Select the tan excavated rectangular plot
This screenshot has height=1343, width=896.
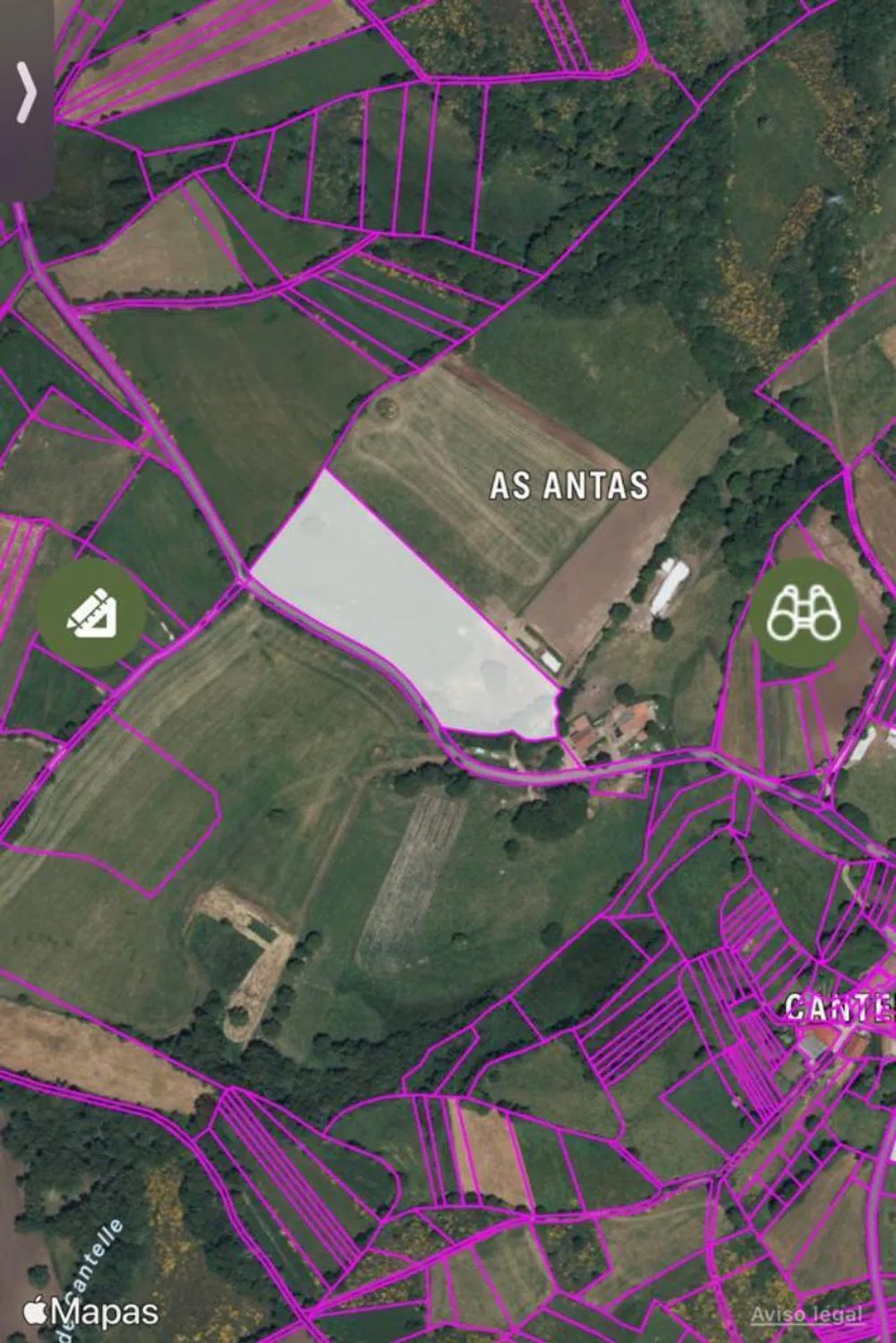pyautogui.click(x=244, y=958)
